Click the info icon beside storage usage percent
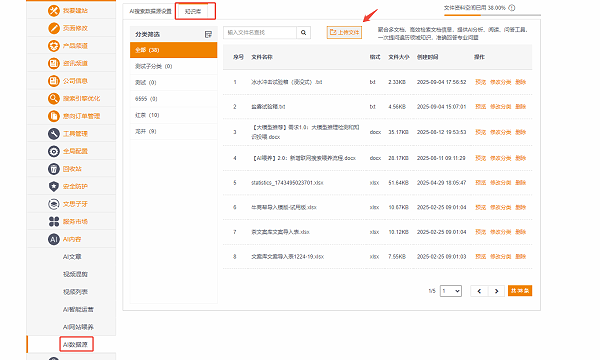 click(x=512, y=8)
